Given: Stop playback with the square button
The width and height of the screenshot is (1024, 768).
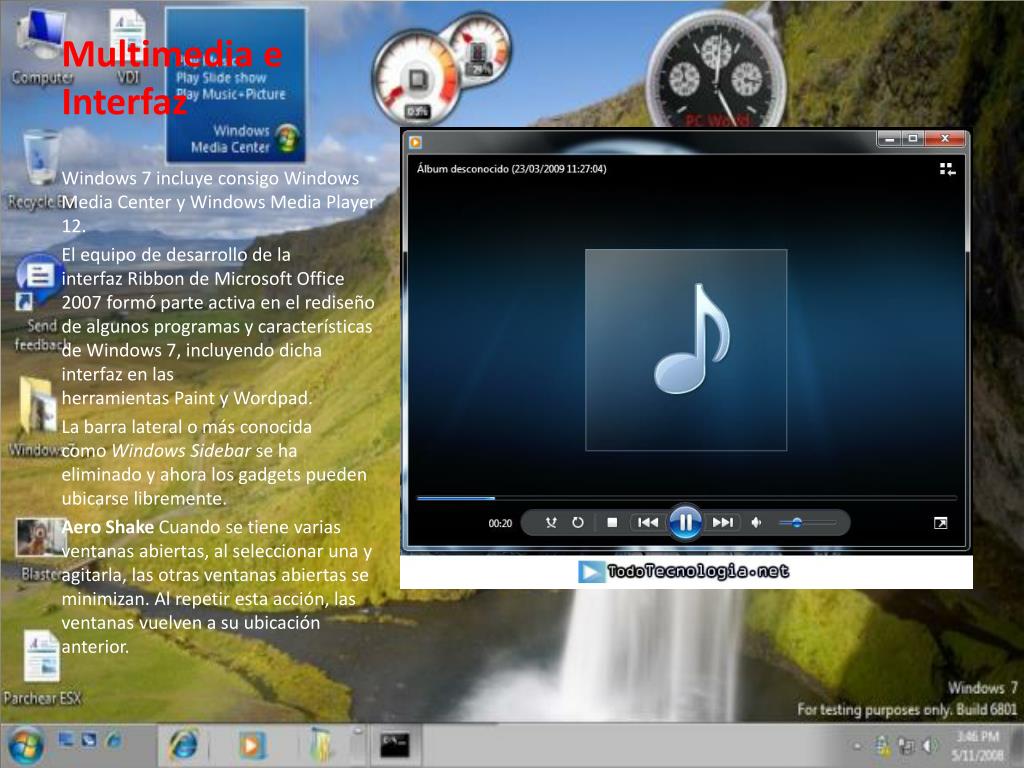Looking at the screenshot, I should pyautogui.click(x=612, y=522).
